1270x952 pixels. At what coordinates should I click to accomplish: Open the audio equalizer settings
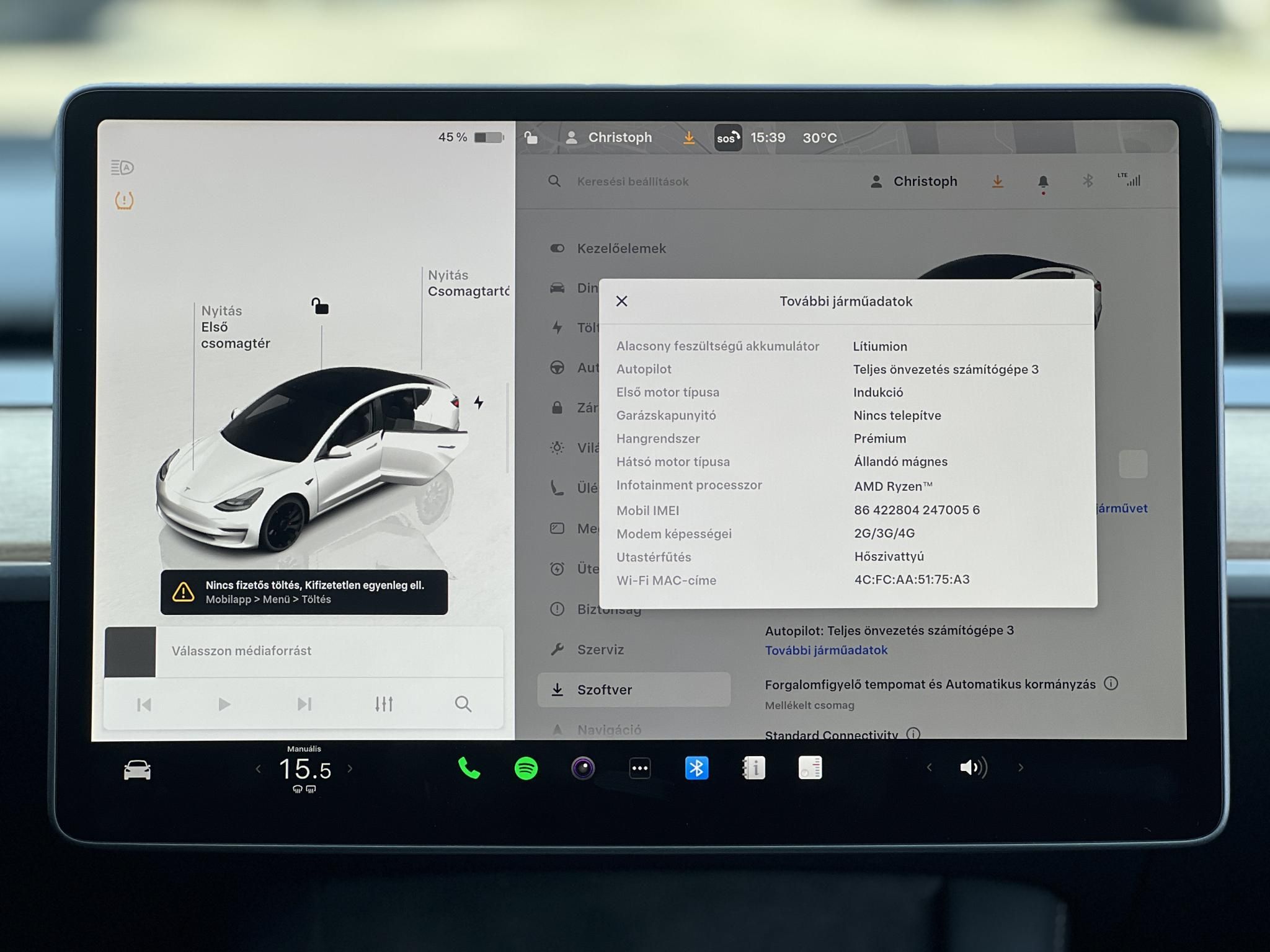(x=384, y=704)
